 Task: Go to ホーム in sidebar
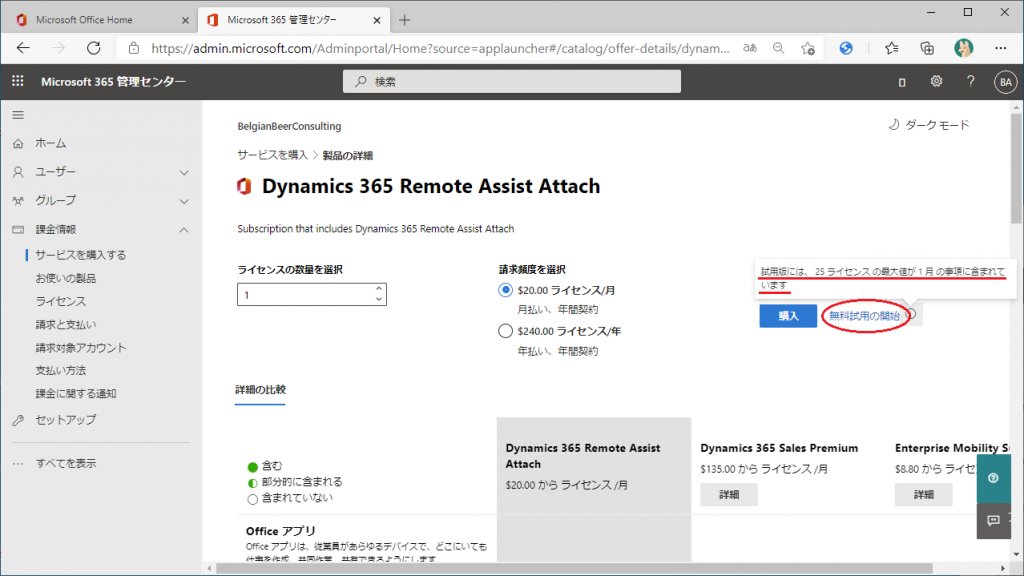pos(51,144)
